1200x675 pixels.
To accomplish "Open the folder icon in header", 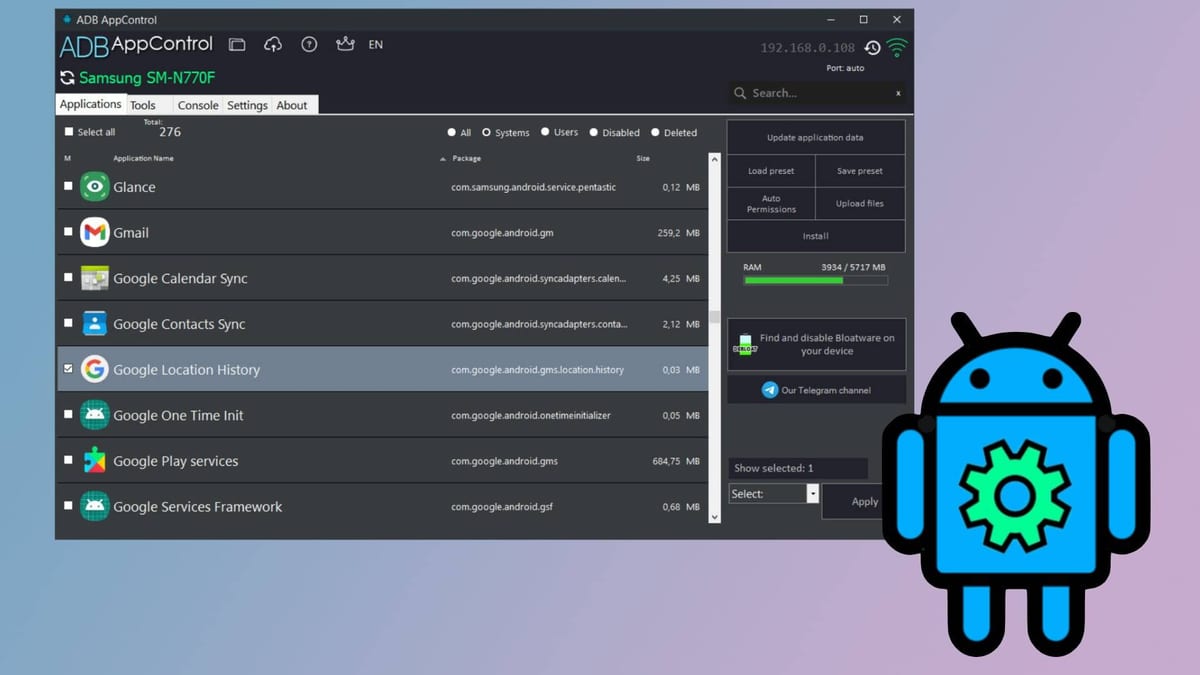I will (237, 44).
